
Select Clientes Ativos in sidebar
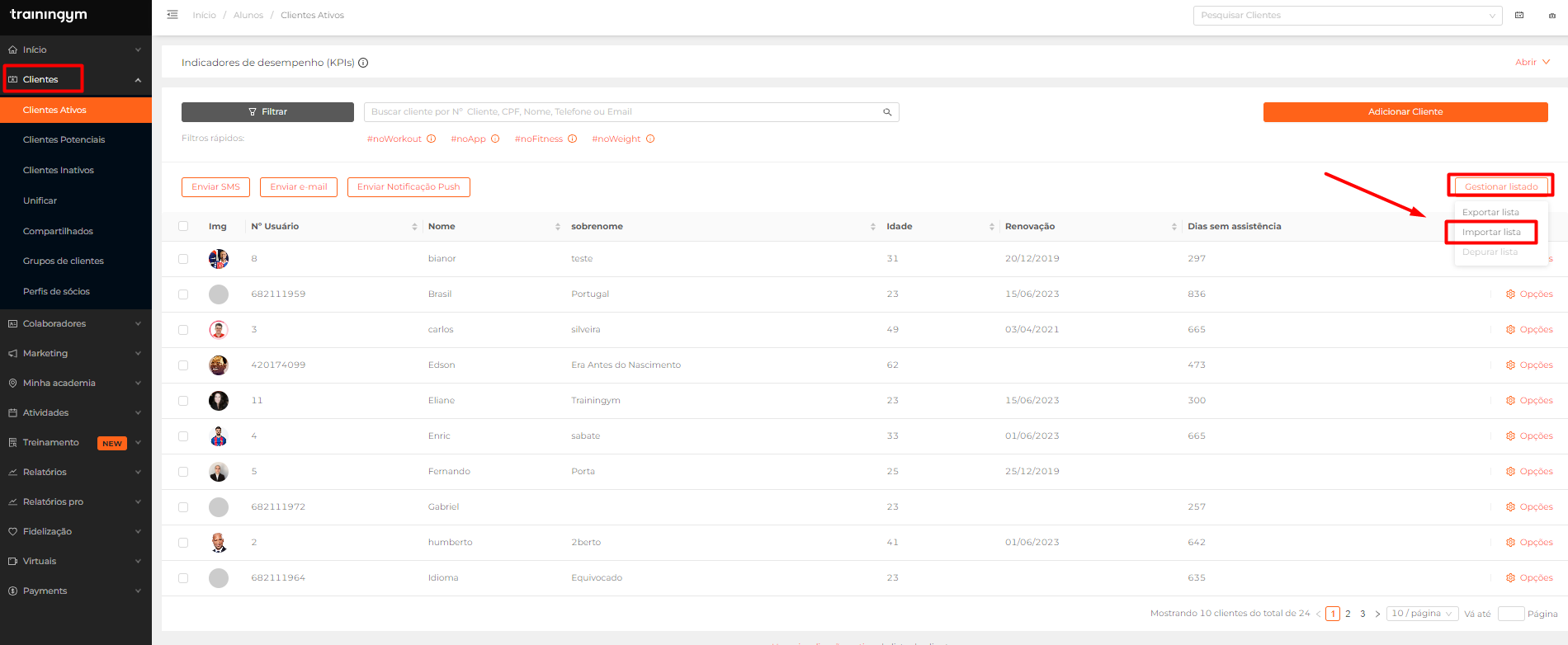76,110
